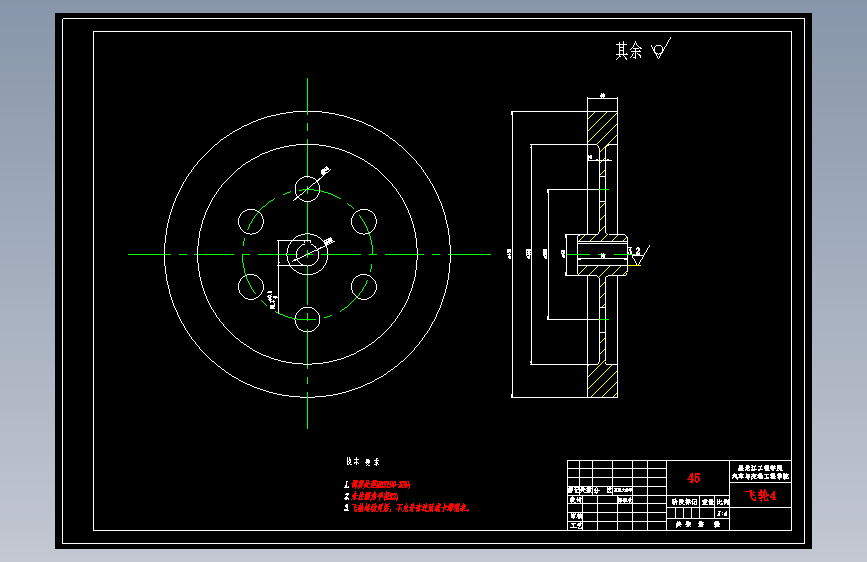Click the school name text in title block
The image size is (867, 562).
(760, 472)
